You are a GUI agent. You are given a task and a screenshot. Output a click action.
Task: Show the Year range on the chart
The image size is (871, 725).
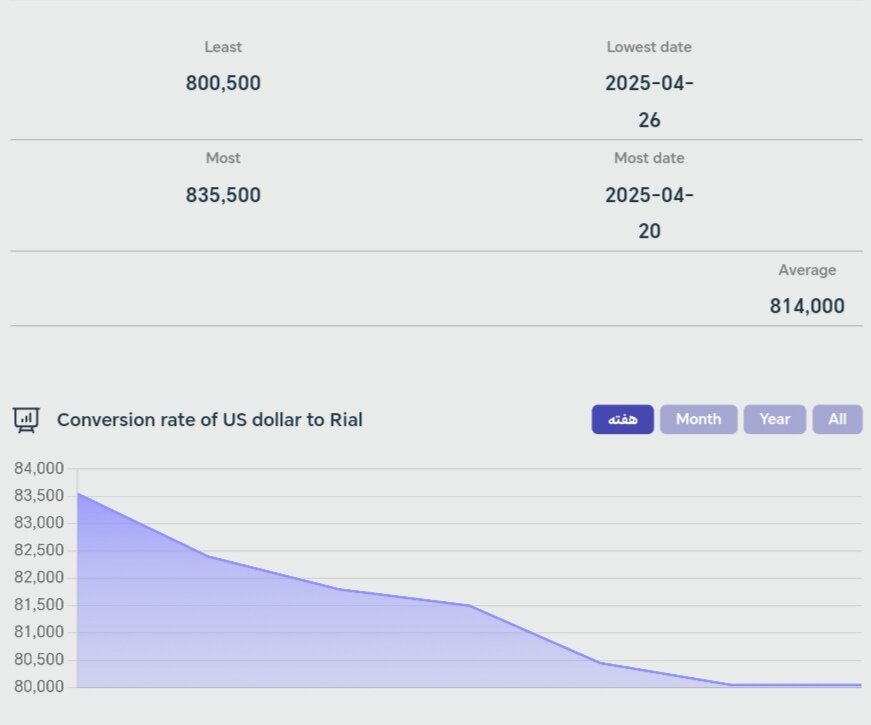coord(774,420)
